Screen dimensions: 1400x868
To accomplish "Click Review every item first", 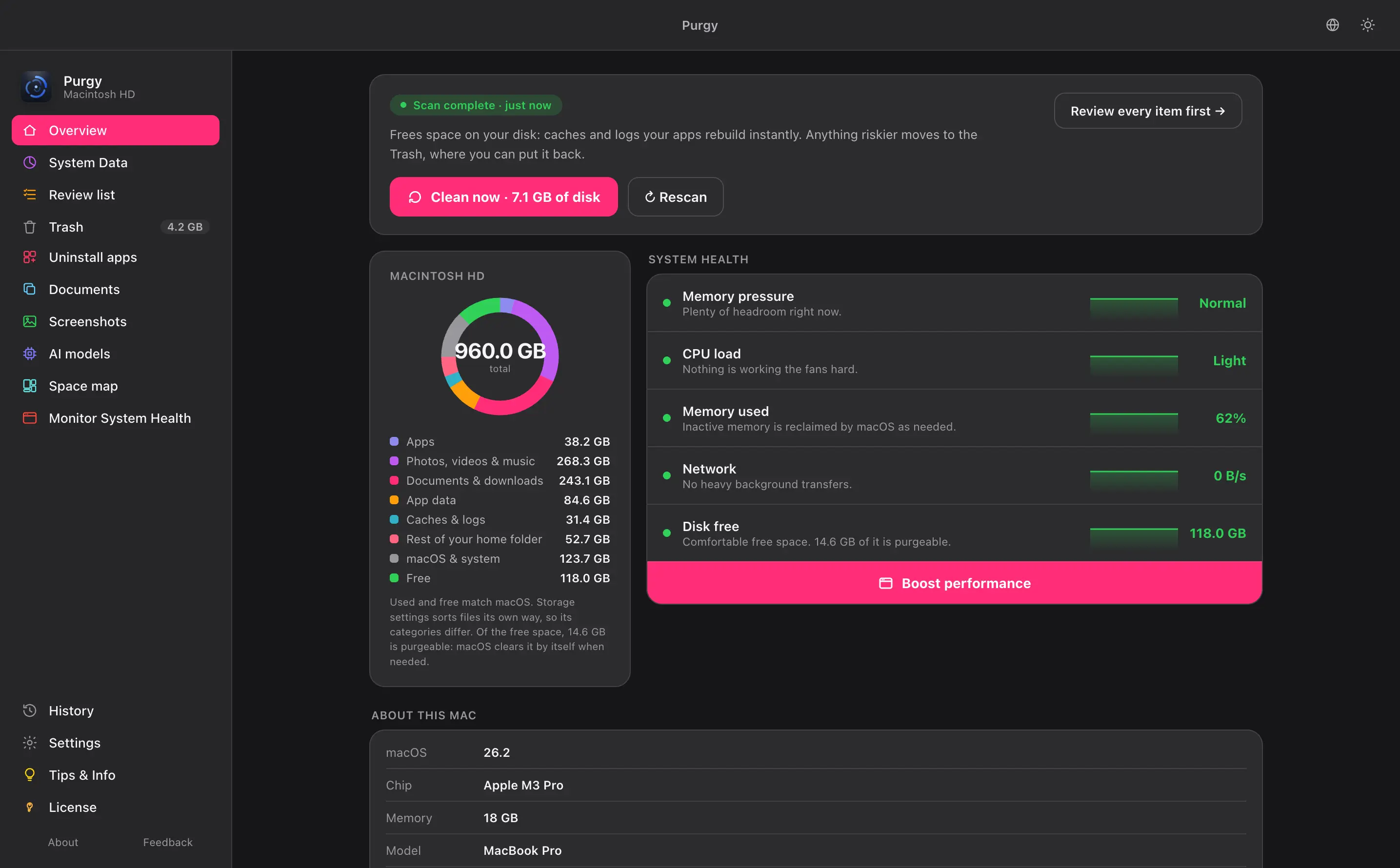I will coord(1147,111).
